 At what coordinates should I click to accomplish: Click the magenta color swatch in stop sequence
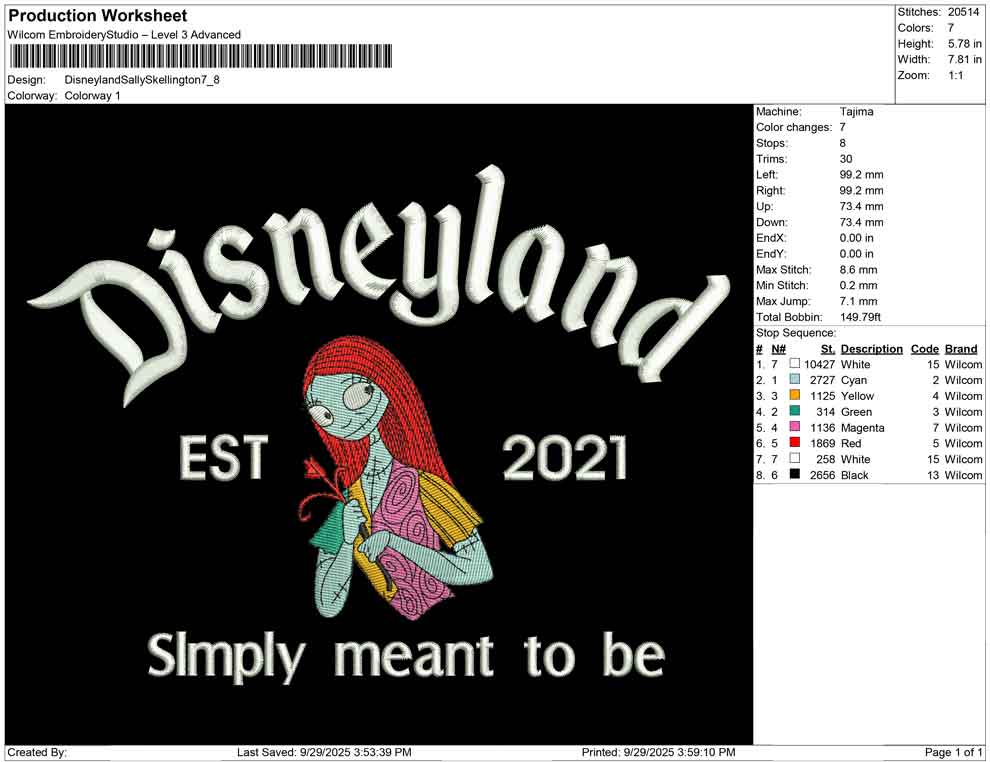click(x=794, y=427)
